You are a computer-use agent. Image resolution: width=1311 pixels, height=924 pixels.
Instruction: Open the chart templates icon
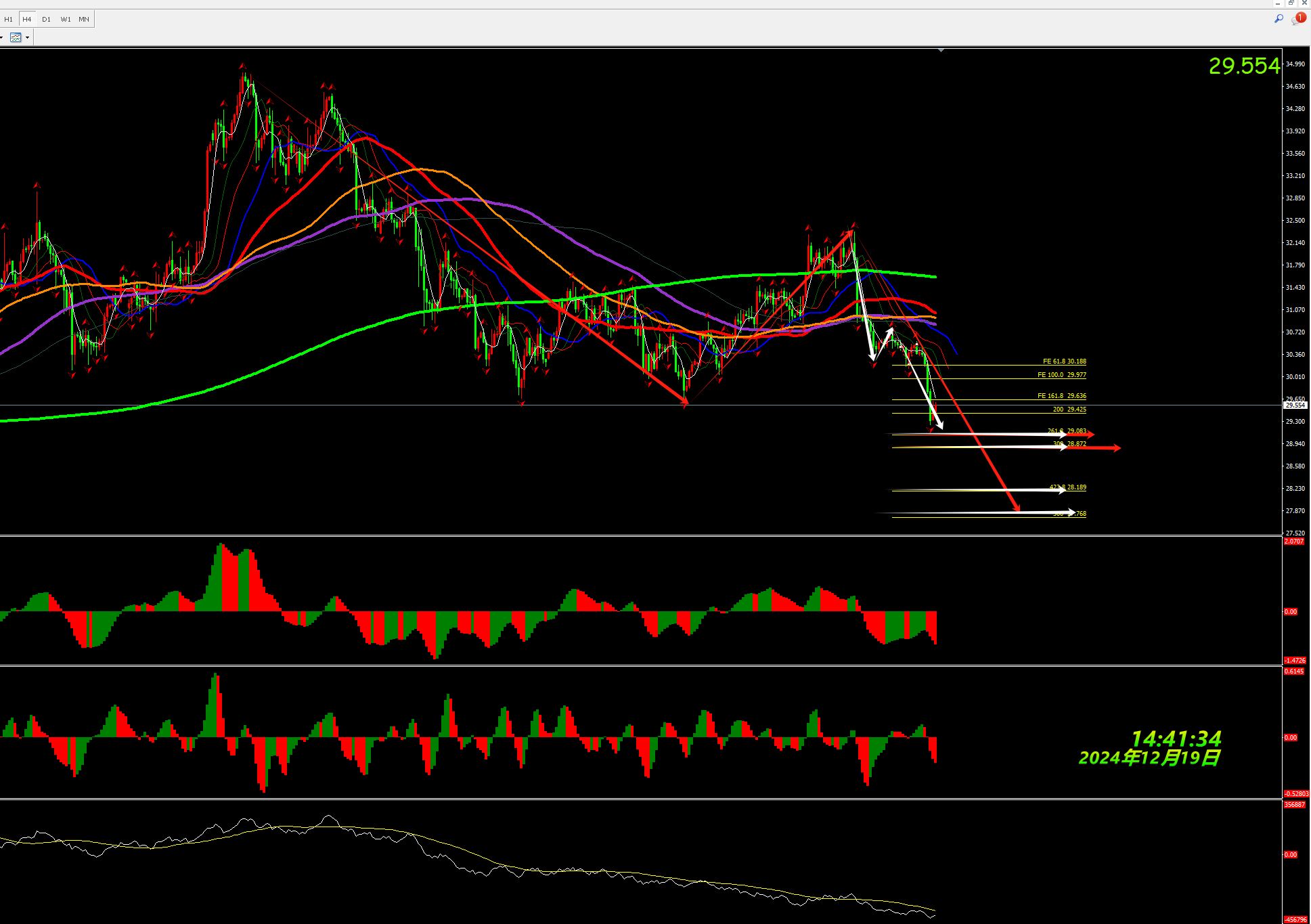tap(16, 37)
